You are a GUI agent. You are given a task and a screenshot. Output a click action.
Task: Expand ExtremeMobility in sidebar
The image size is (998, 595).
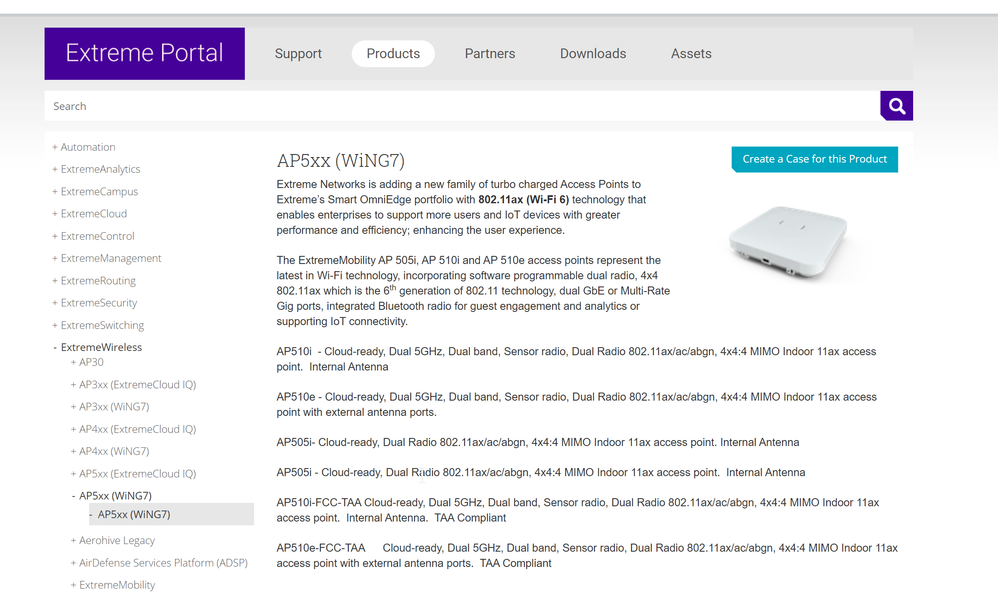tap(113, 585)
